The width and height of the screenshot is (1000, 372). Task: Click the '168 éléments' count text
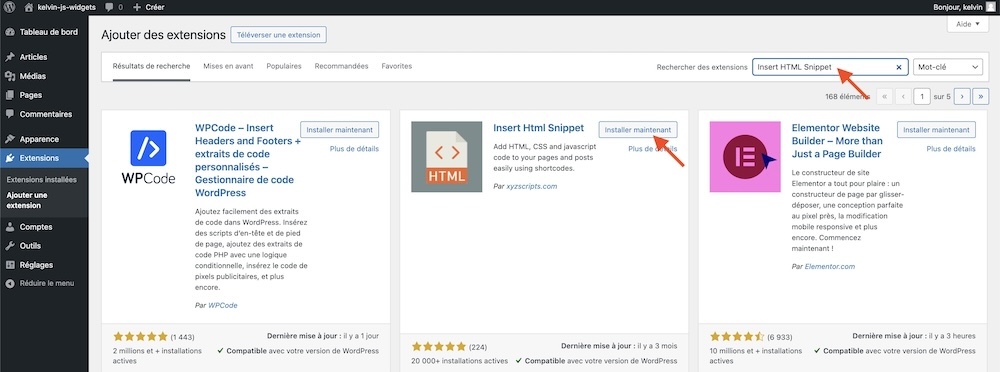(848, 96)
